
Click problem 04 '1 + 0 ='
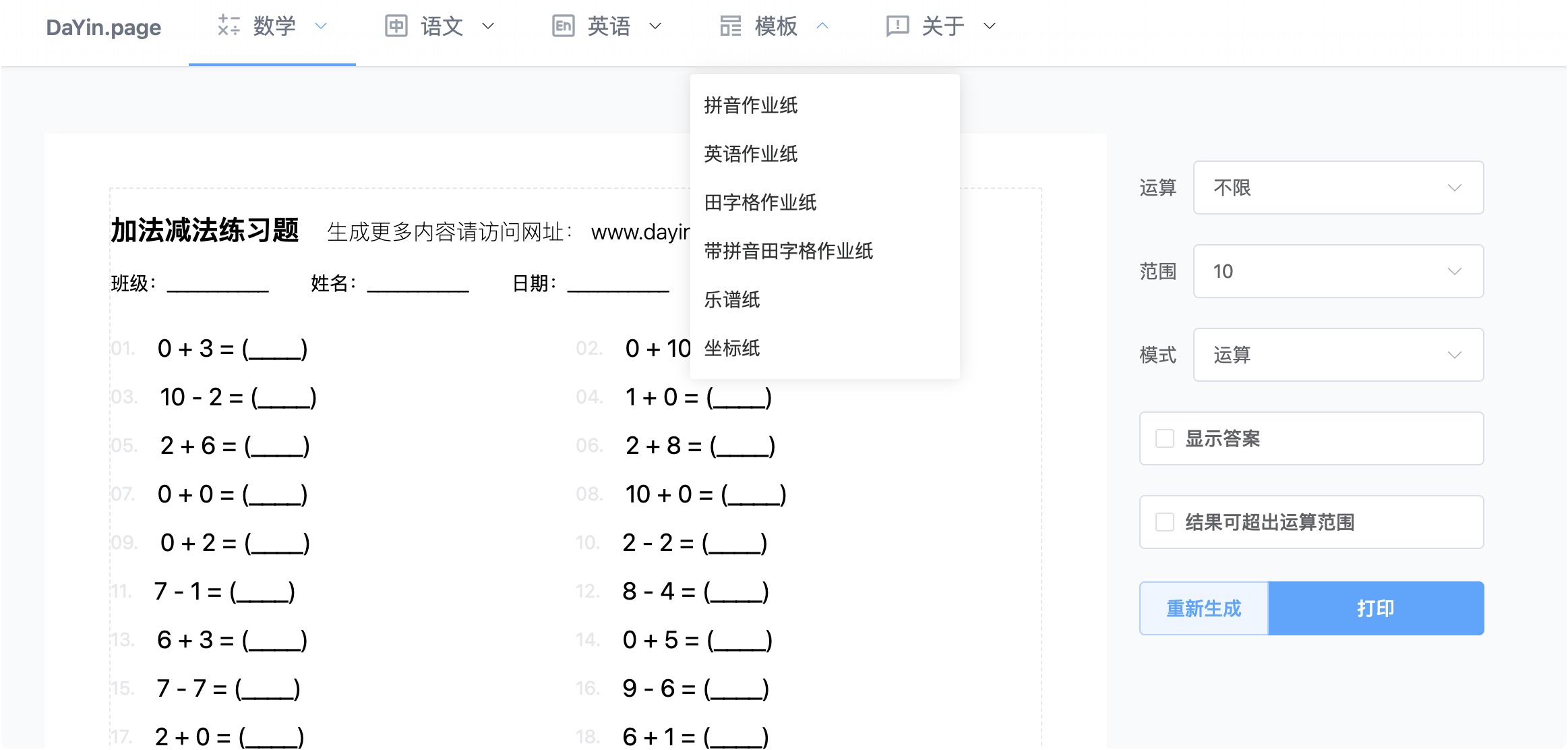point(698,397)
